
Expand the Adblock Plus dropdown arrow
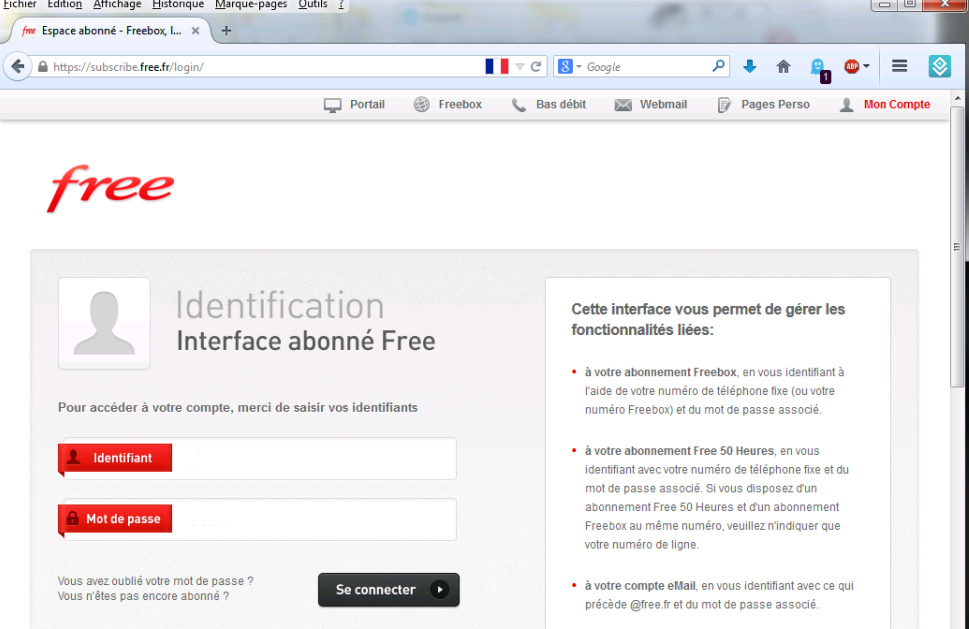[x=866, y=67]
